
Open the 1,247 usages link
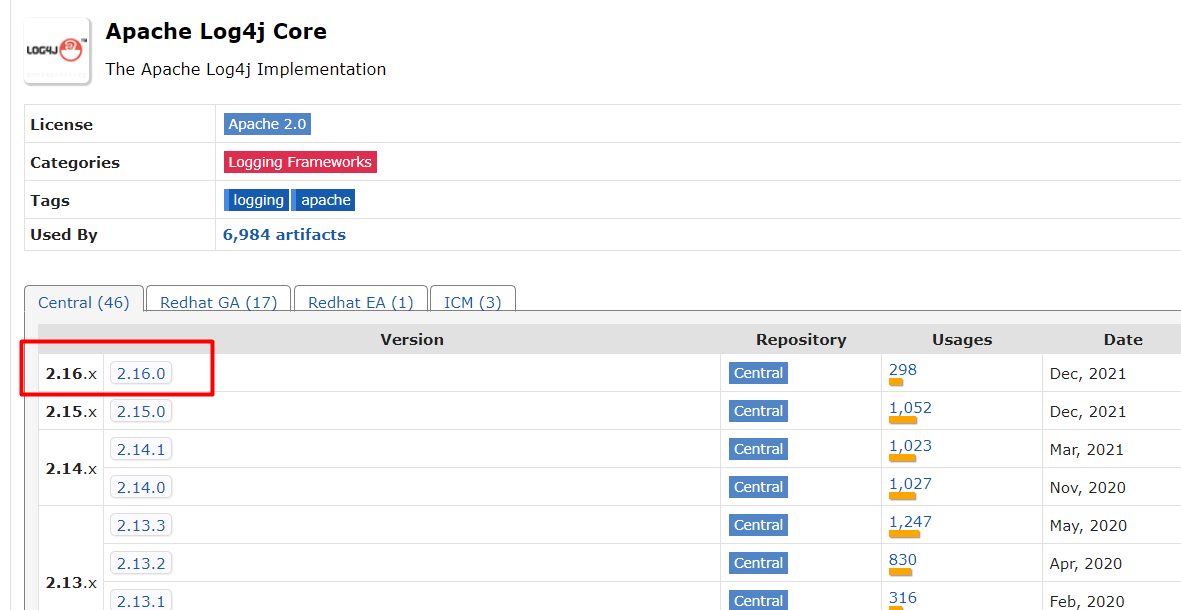click(x=910, y=521)
